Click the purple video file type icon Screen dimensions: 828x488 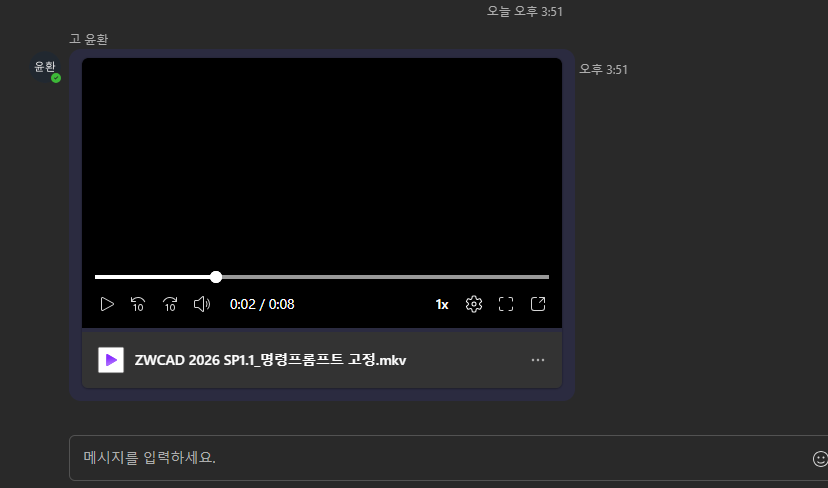pos(111,360)
